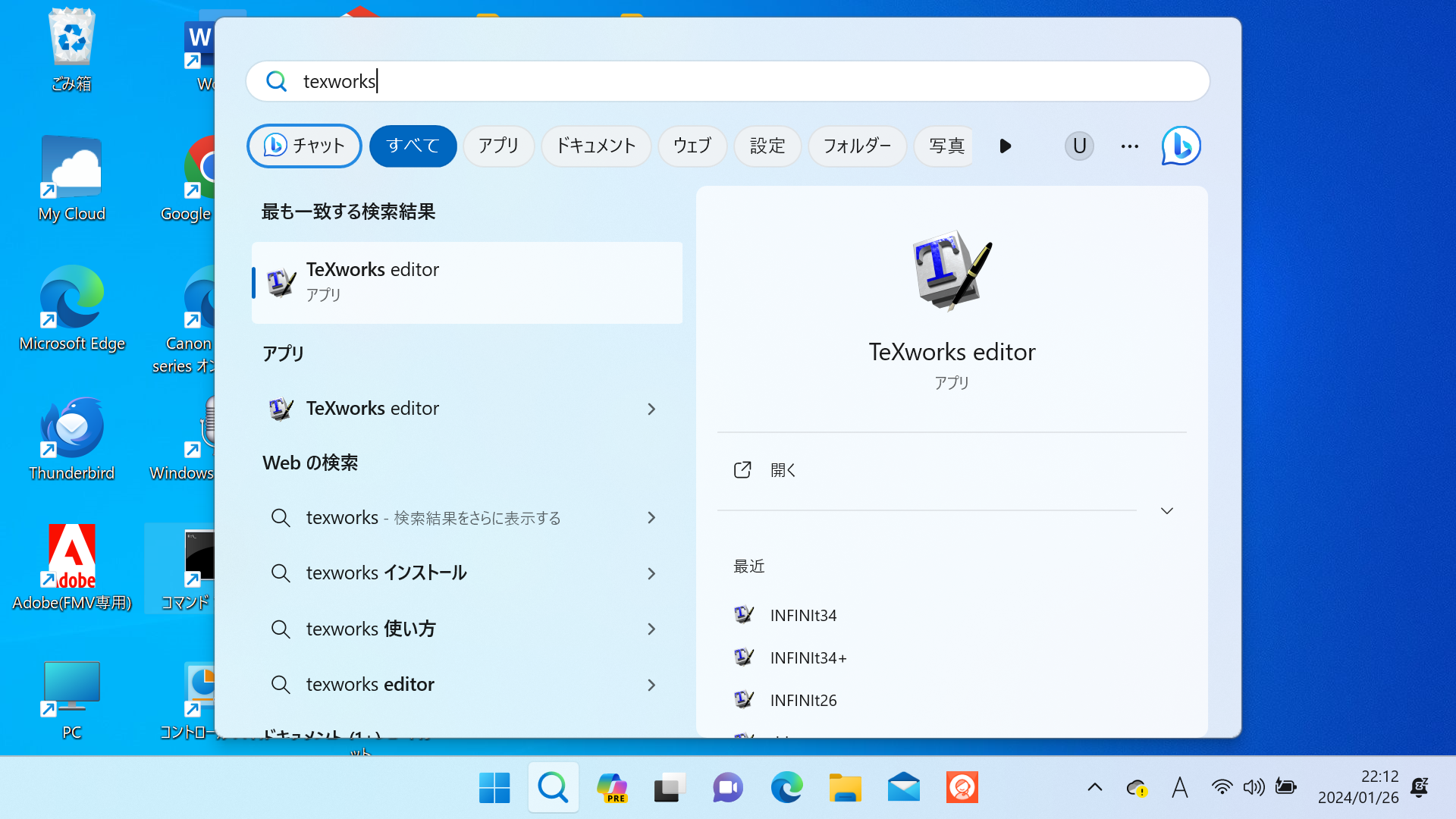The image size is (1456, 819).
Task: Open File Explorer from the taskbar
Action: (x=845, y=787)
